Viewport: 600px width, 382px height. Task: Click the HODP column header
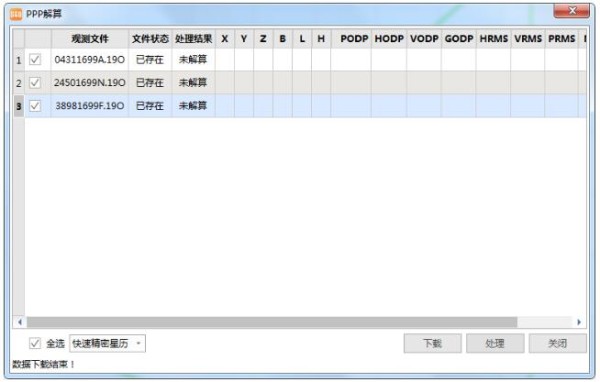point(389,39)
